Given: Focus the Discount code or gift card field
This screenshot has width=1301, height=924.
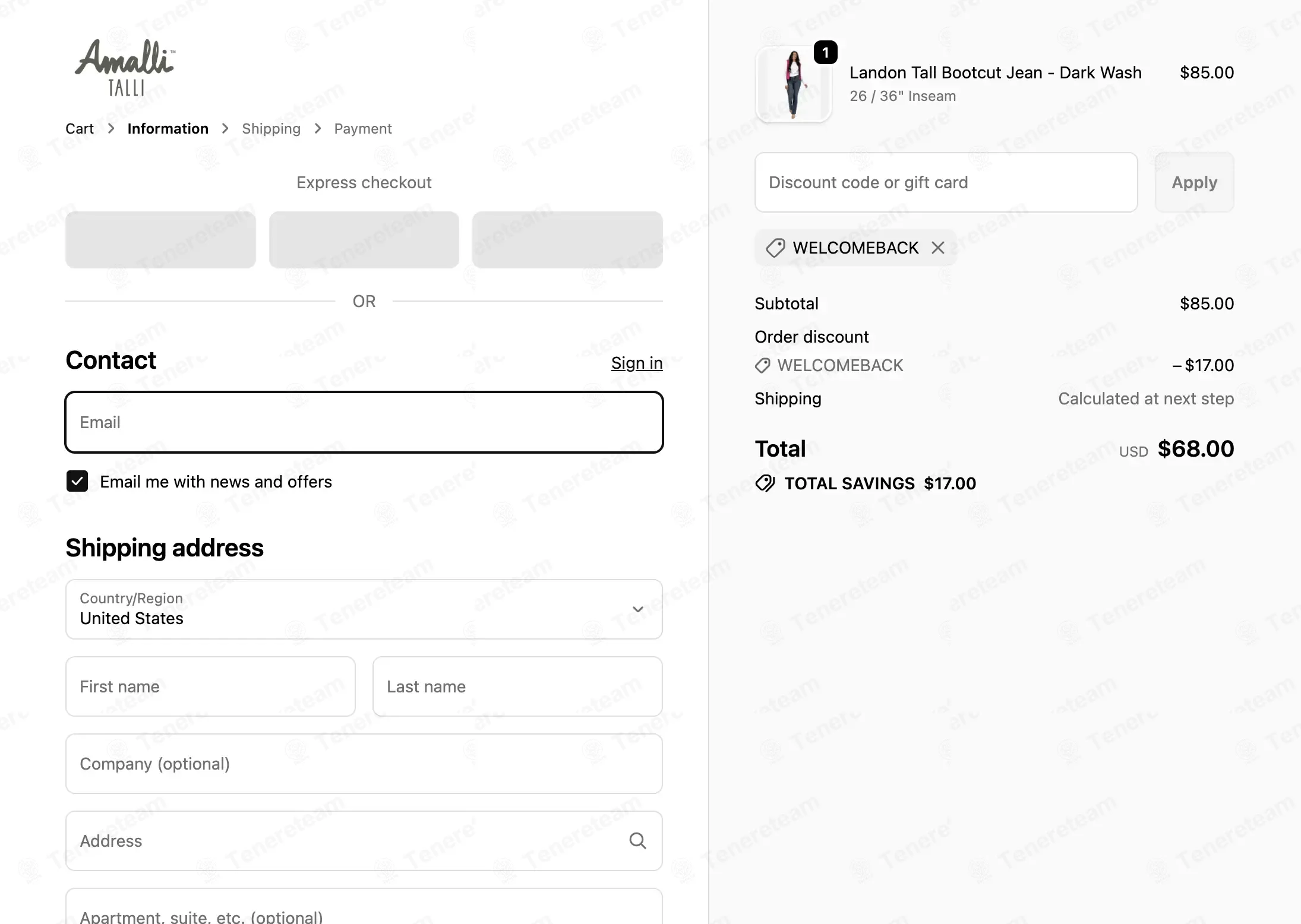Looking at the screenshot, I should click(x=946, y=182).
